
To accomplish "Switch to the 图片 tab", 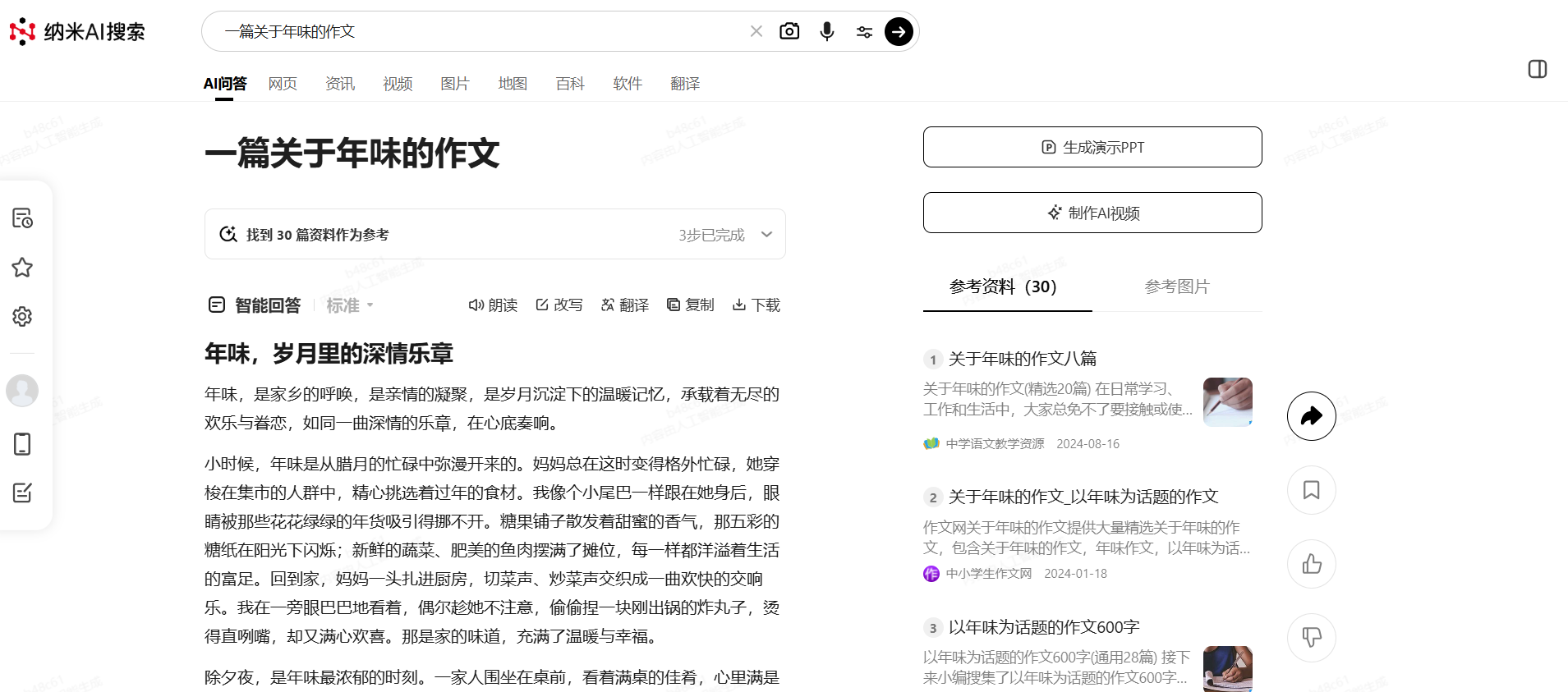I will 455,84.
